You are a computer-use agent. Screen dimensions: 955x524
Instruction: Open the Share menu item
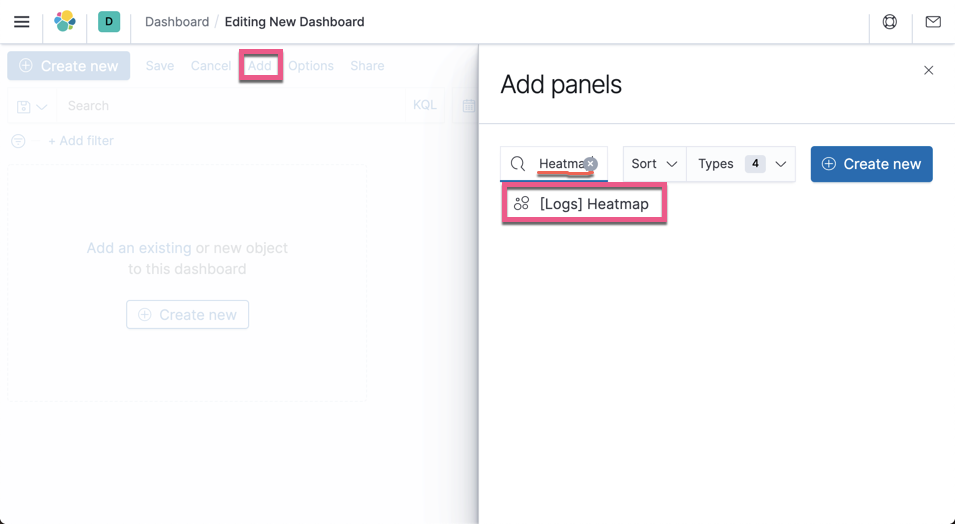pyautogui.click(x=367, y=66)
